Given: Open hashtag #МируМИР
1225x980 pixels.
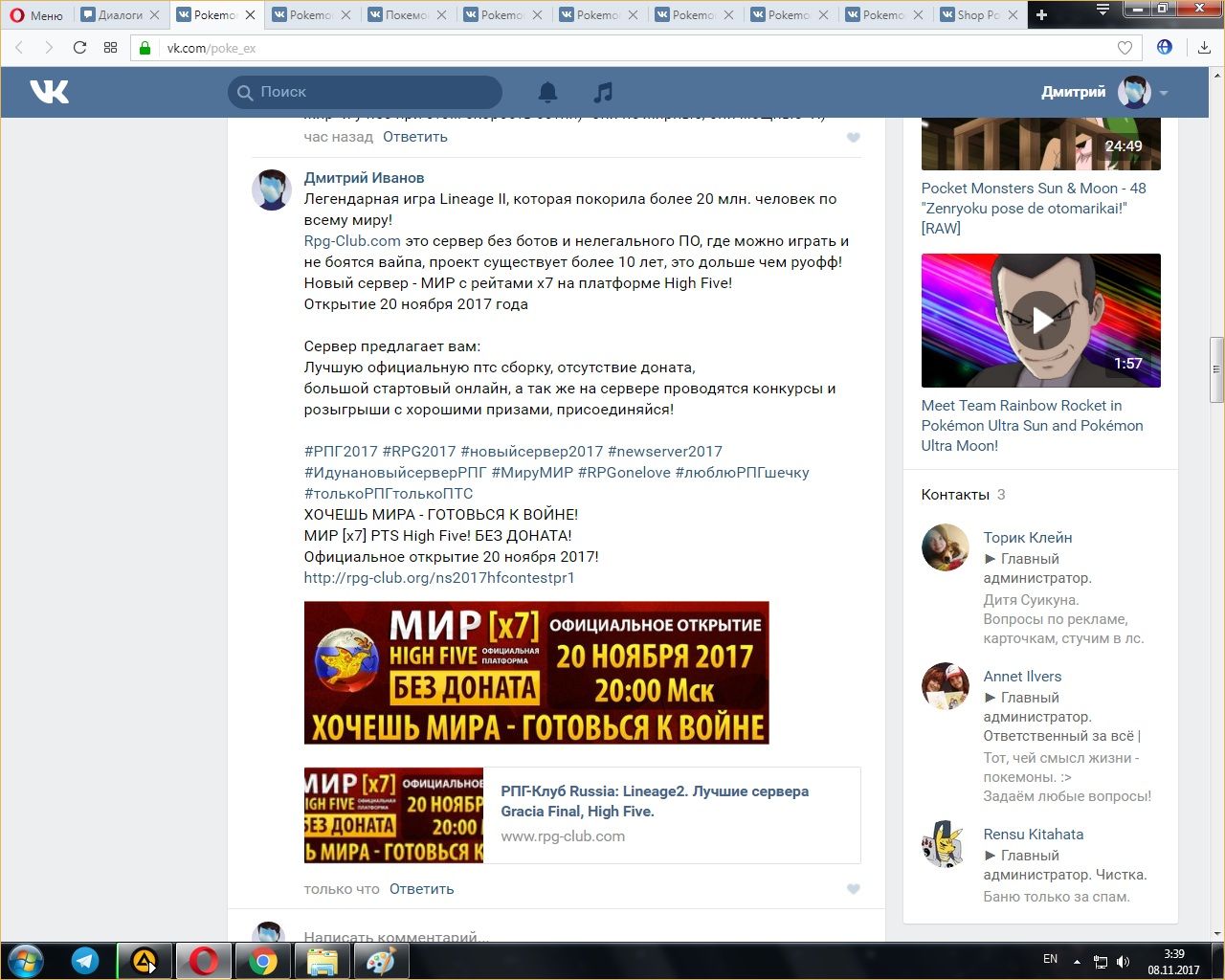Looking at the screenshot, I should [x=533, y=473].
